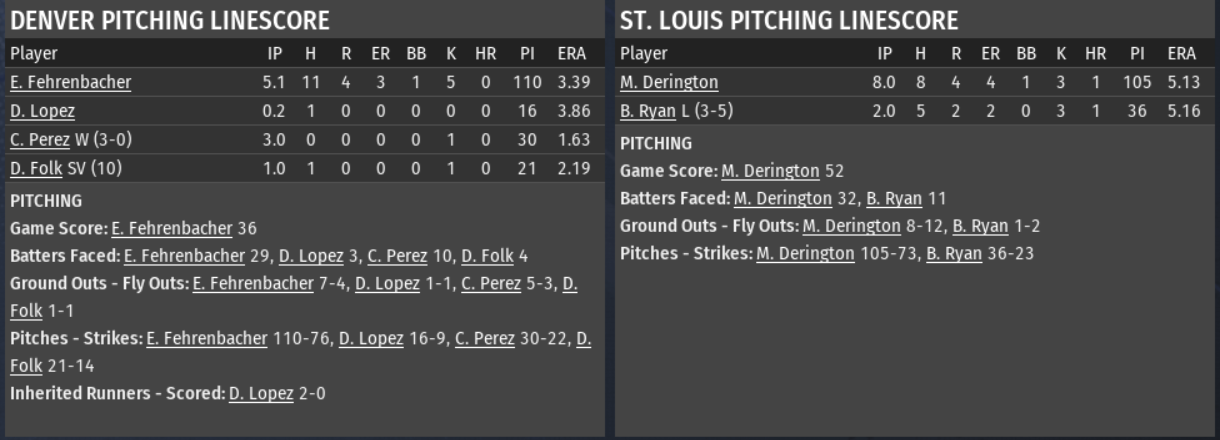Click HR column header in St. Louis table

pyautogui.click(x=1096, y=54)
